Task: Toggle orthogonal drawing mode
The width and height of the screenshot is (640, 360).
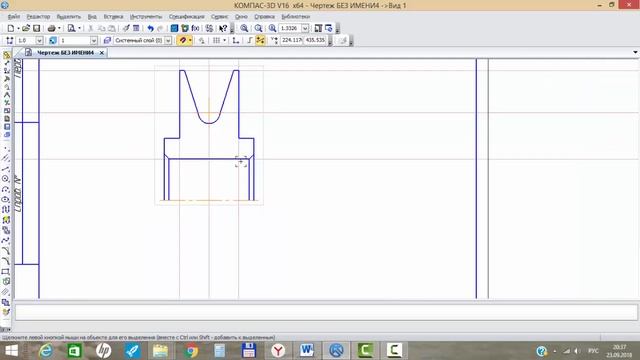Action: pos(250,40)
